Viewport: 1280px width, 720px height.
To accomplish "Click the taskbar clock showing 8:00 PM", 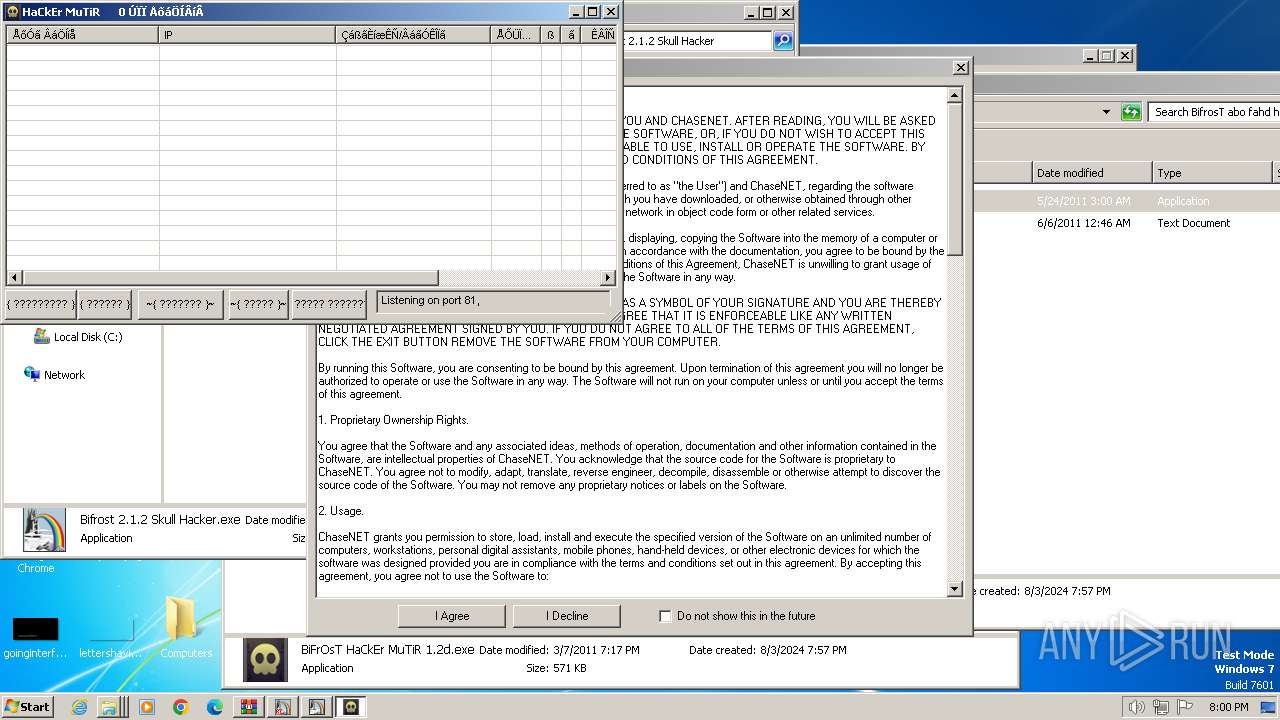I will tap(1227, 707).
